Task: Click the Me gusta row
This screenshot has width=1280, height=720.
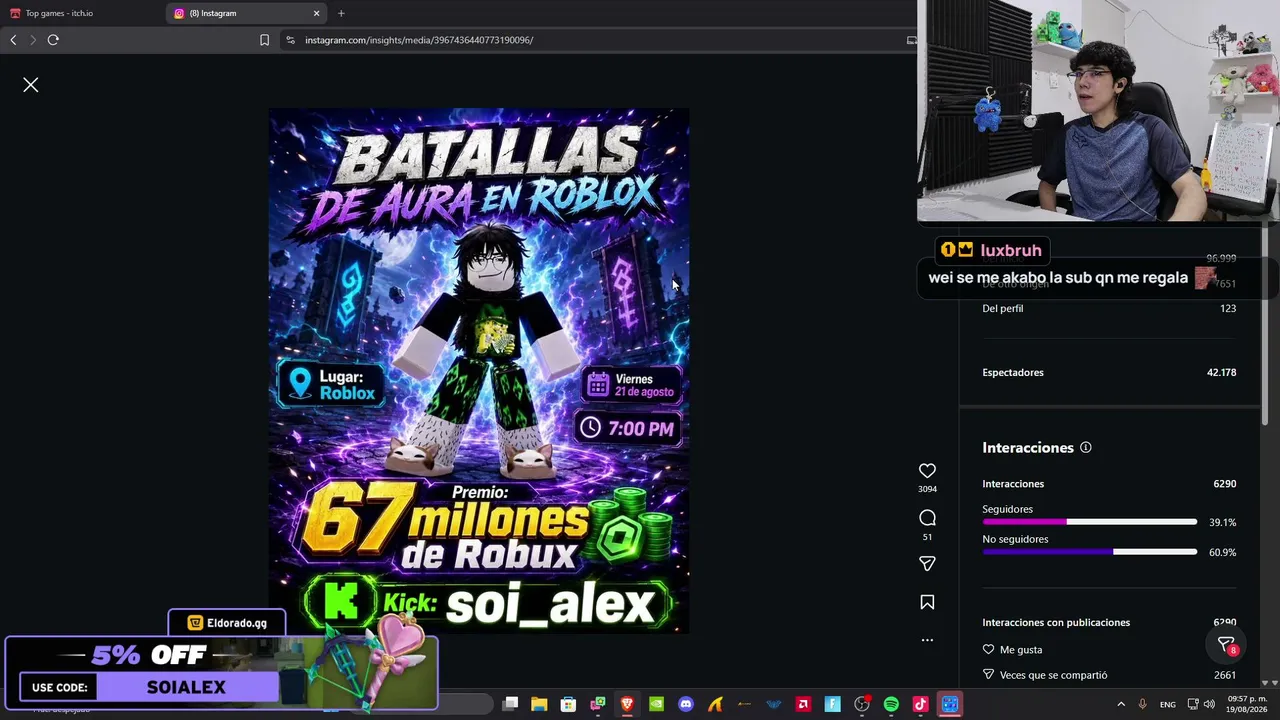Action: [1109, 650]
